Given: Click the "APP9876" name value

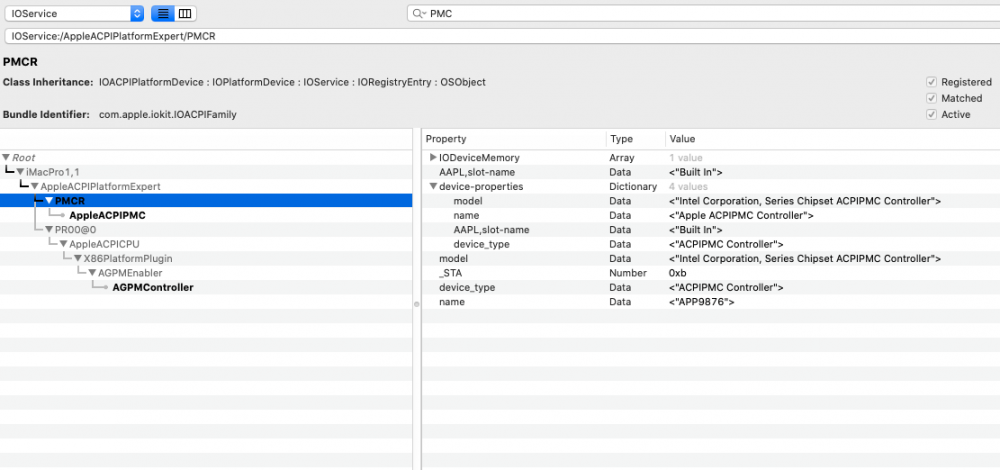Looking at the screenshot, I should pyautogui.click(x=702, y=302).
